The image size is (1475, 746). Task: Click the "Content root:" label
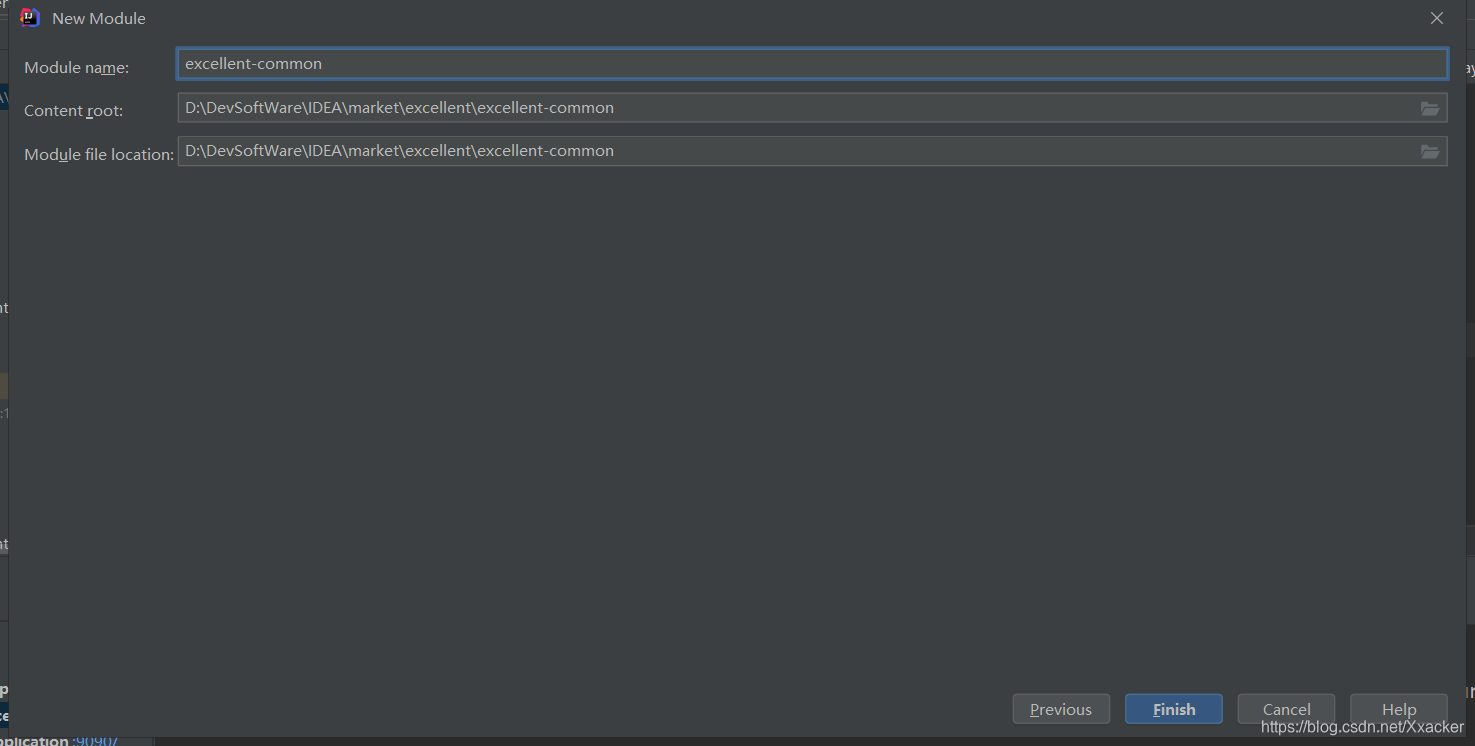click(x=74, y=111)
